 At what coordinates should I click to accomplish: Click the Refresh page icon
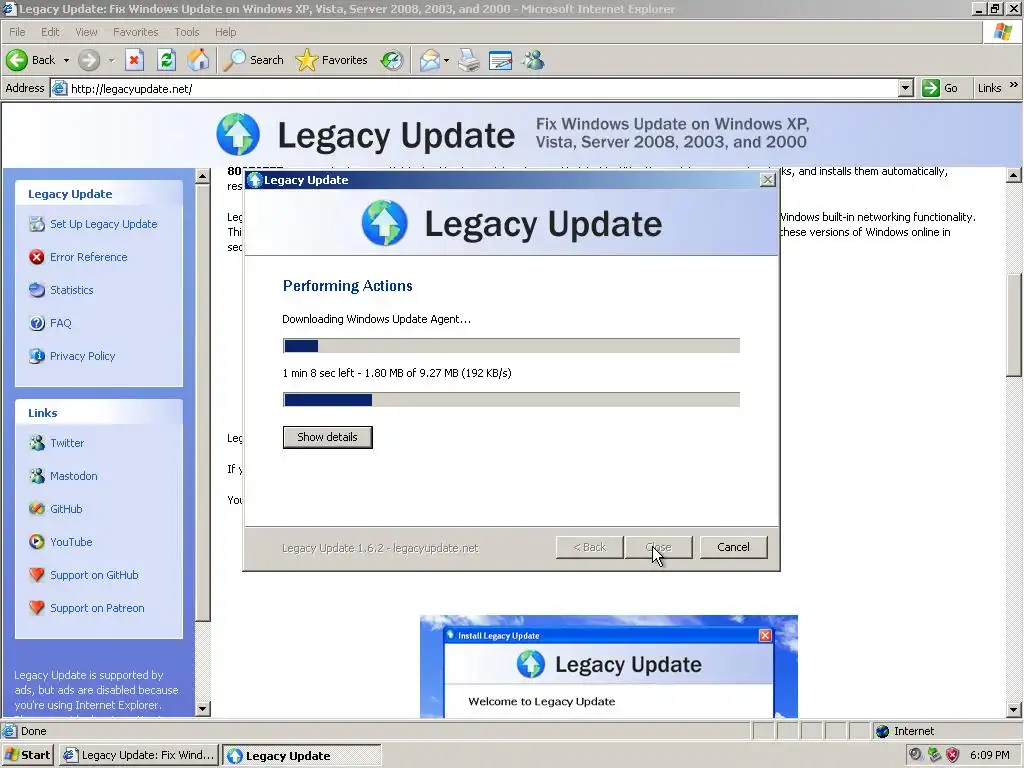(167, 60)
